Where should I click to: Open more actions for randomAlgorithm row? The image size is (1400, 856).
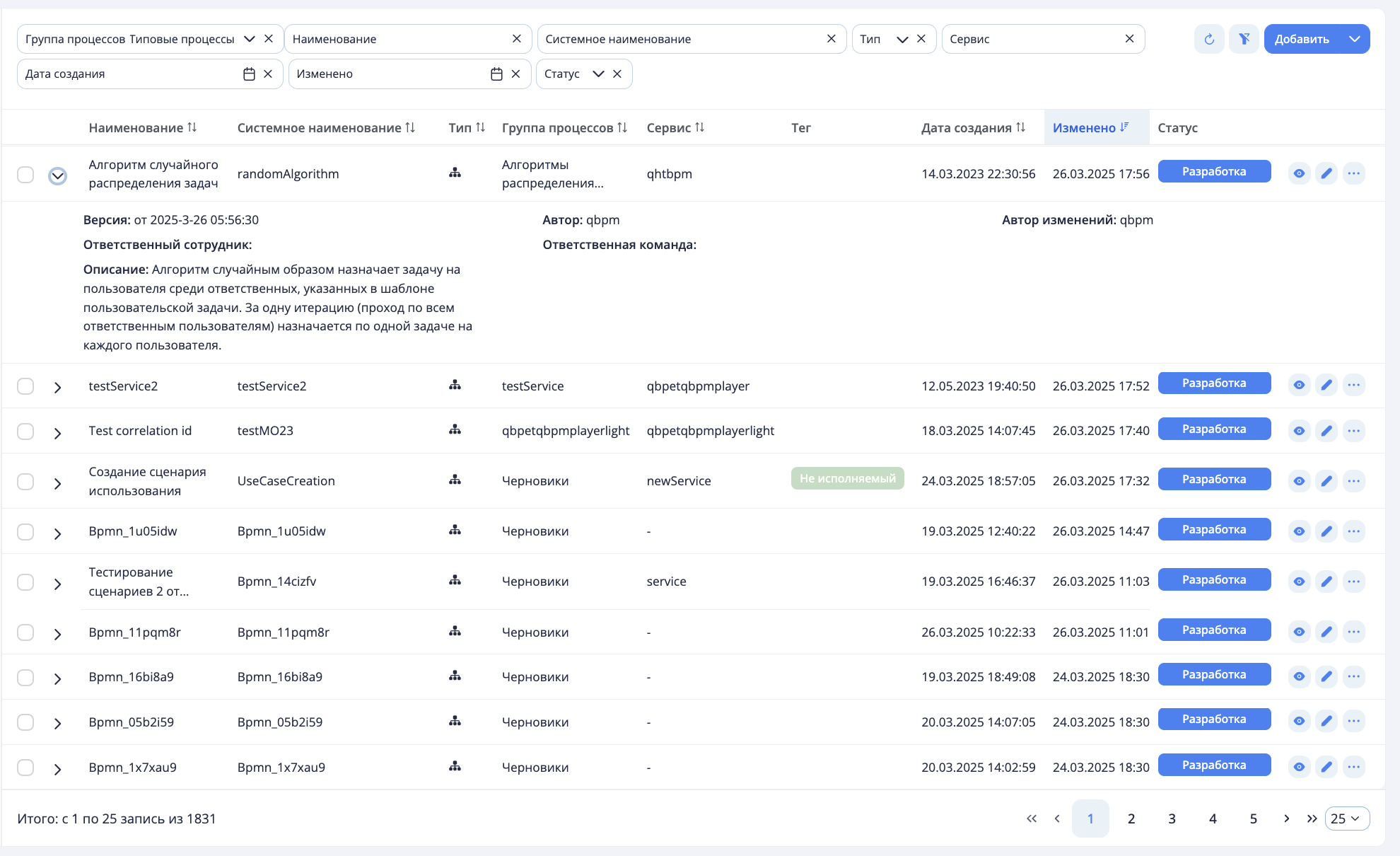coord(1353,173)
